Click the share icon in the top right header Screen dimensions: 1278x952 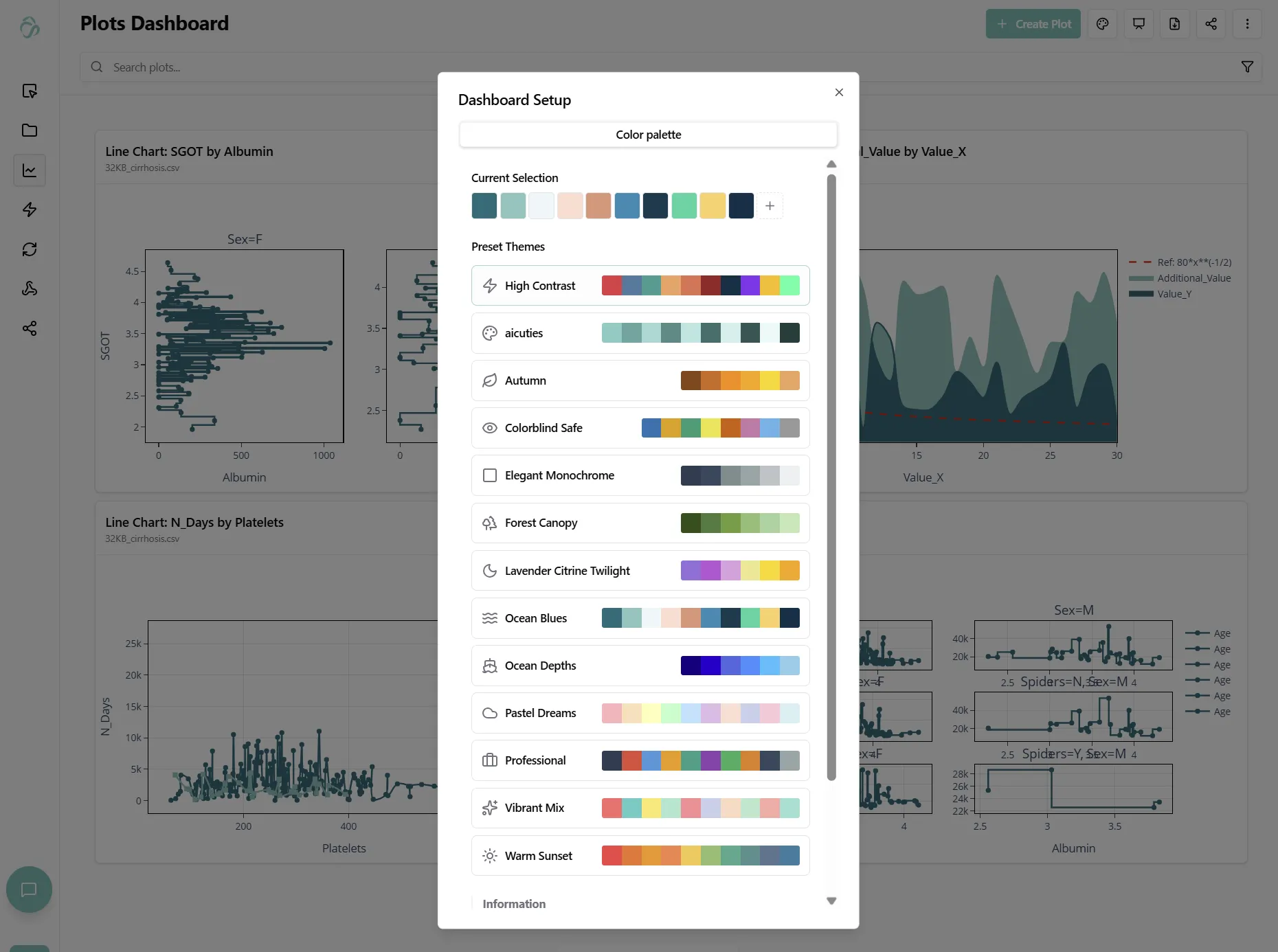[x=1211, y=23]
